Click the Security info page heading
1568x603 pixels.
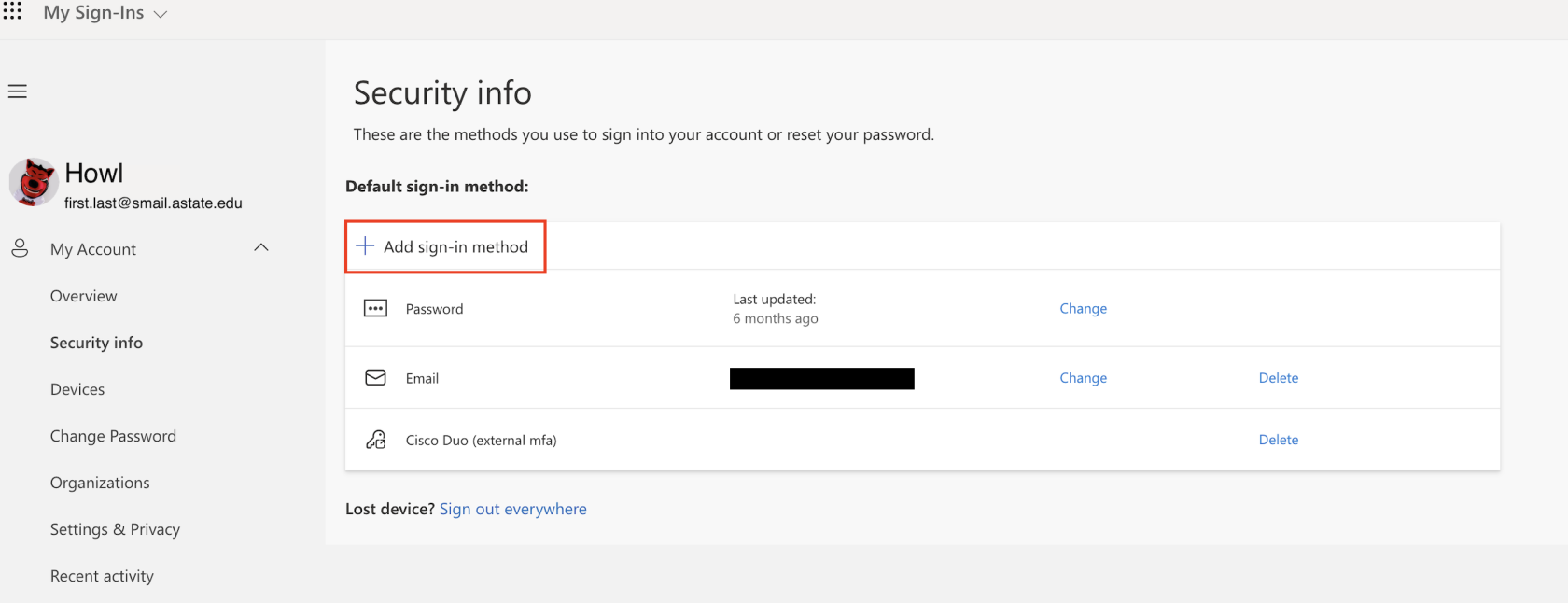coord(442,92)
